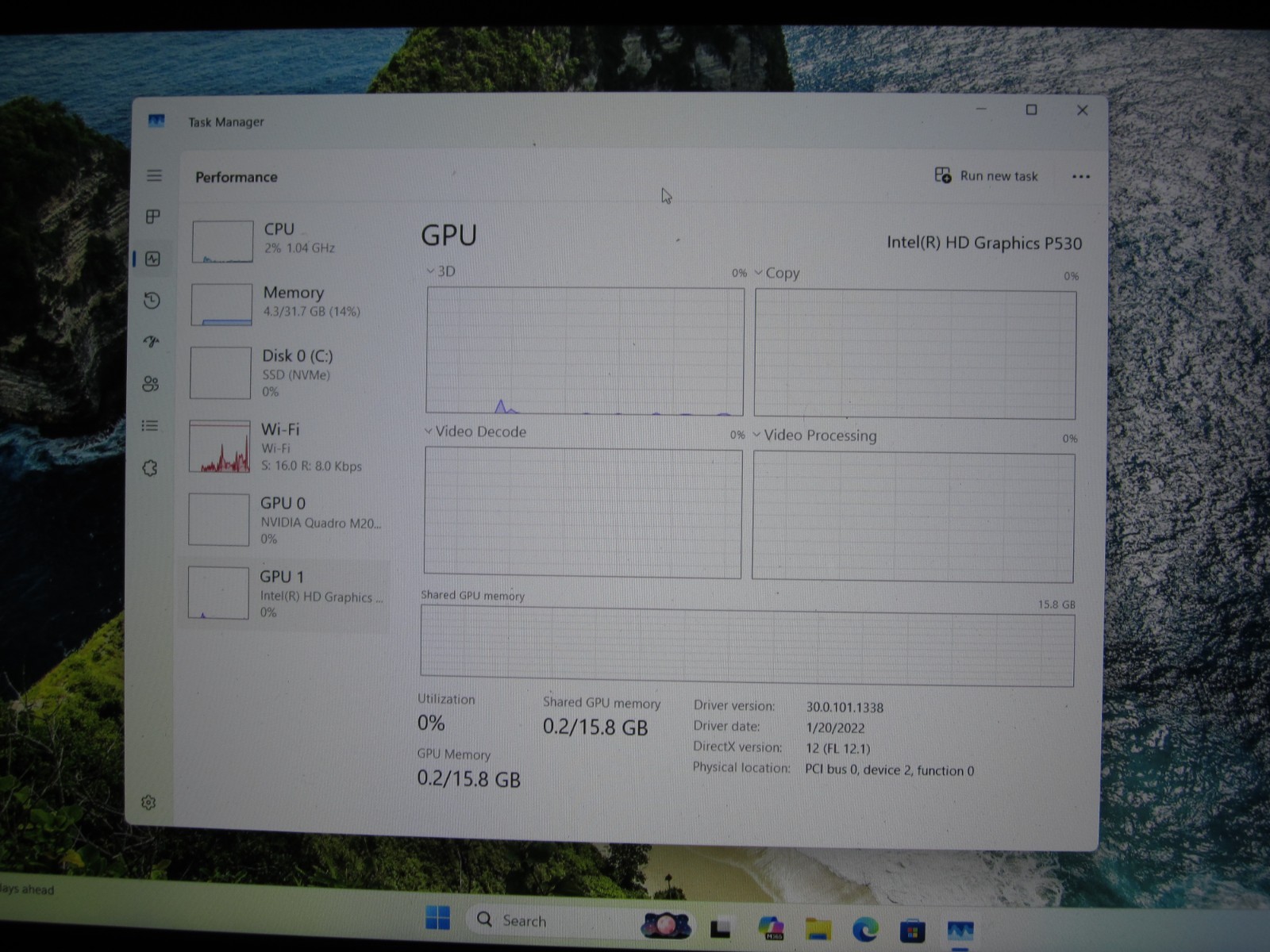1270x952 pixels.
Task: Open the three-dot more options menu
Action: 1081,177
